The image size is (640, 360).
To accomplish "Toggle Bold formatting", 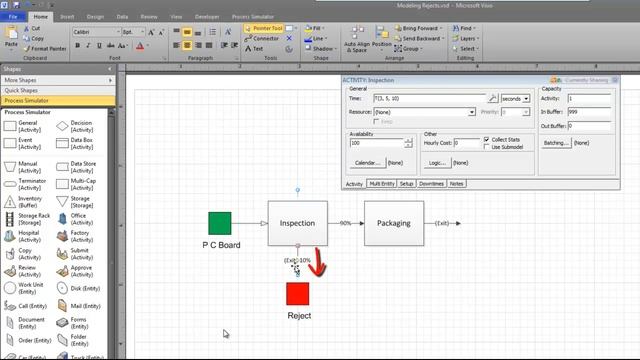I will tap(78, 46).
